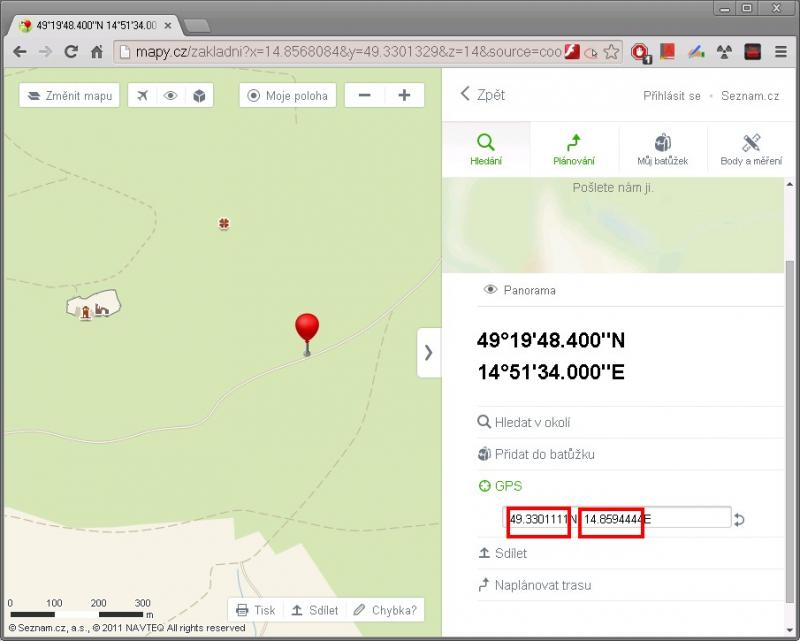Image resolution: width=800 pixels, height=641 pixels.
Task: Click the Přihlásit se link
Action: 671,95
